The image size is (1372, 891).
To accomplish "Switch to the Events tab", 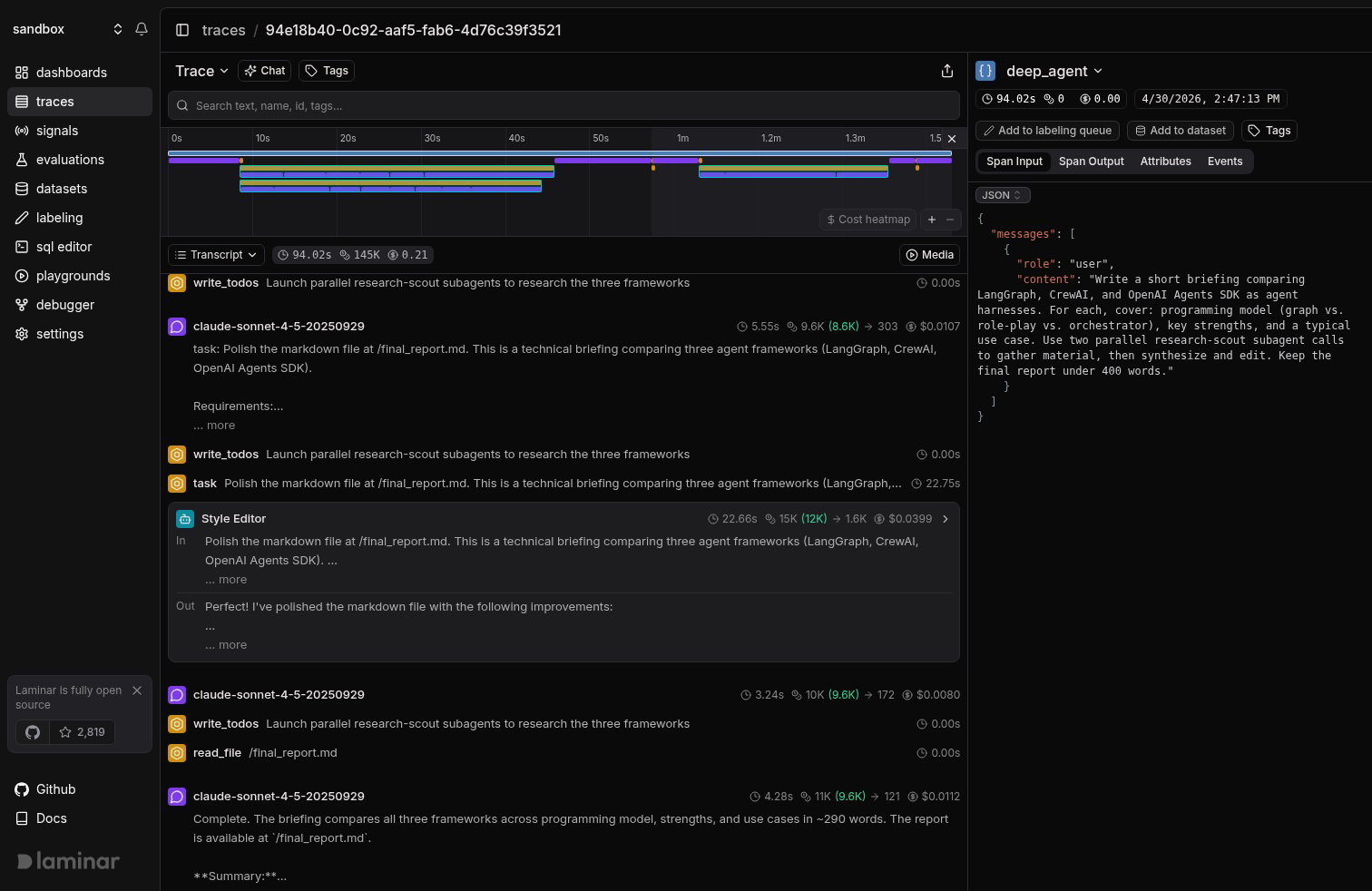I will coord(1225,162).
